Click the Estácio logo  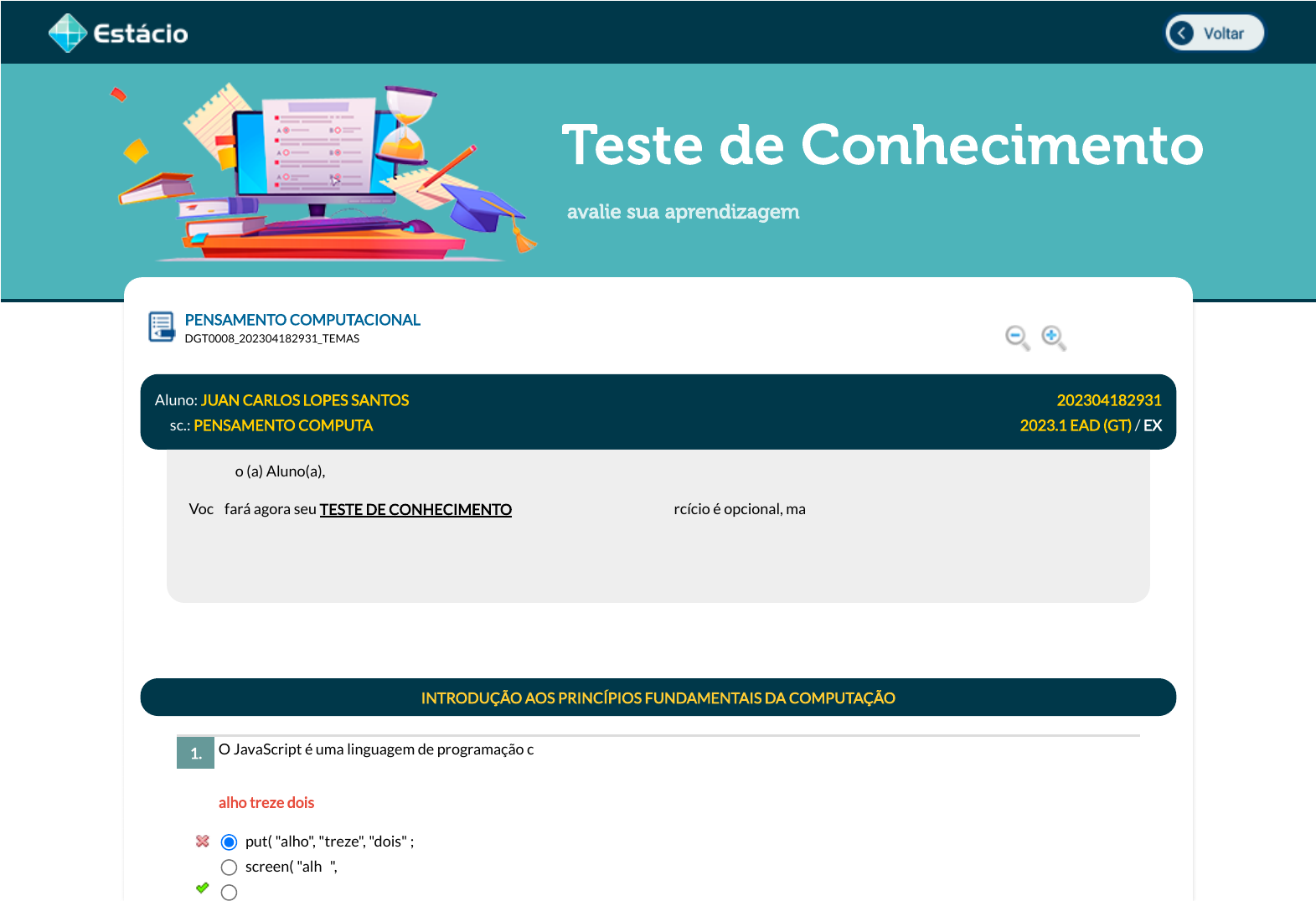tap(118, 33)
